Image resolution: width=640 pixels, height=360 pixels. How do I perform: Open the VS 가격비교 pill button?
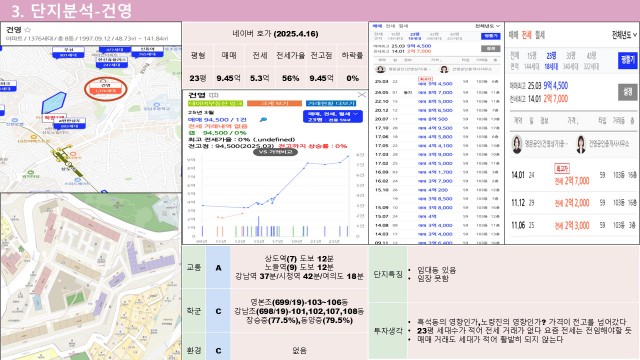[276, 152]
